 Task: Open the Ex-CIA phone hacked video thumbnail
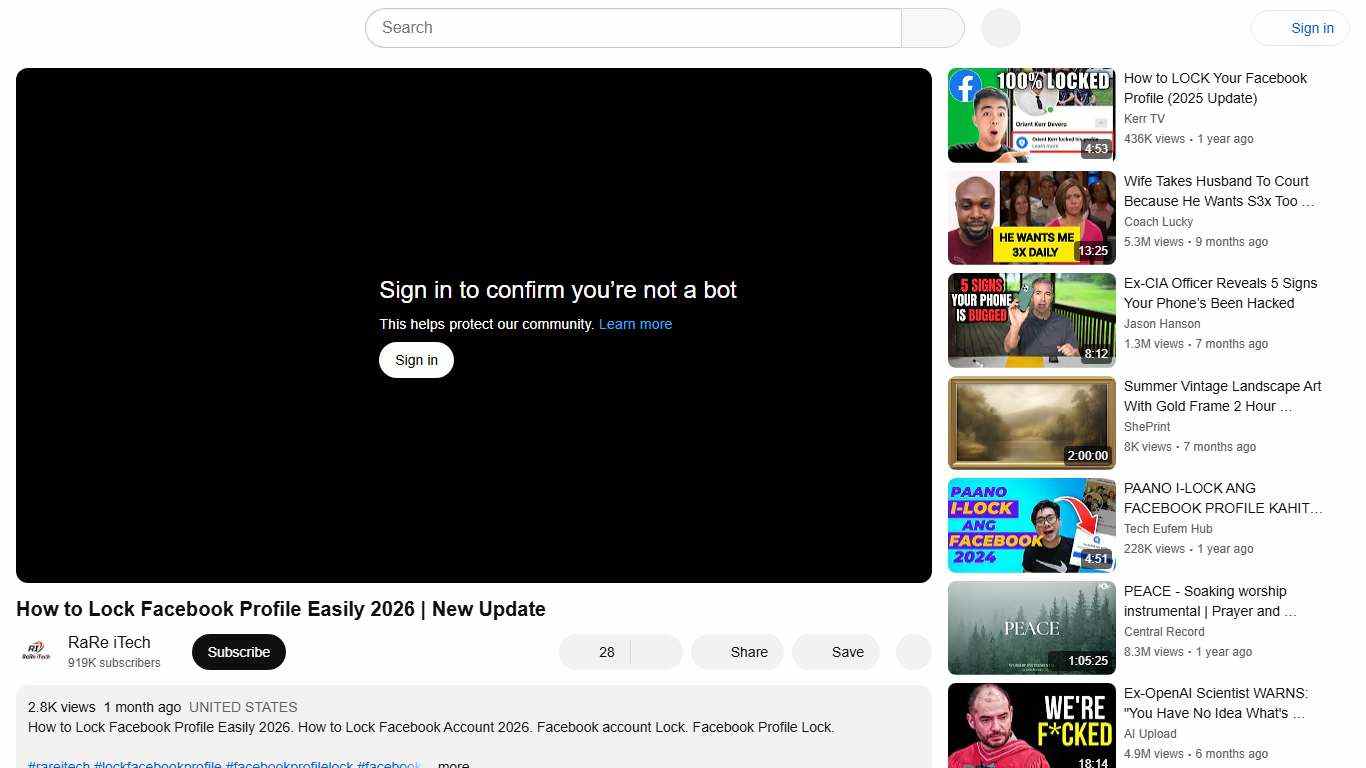point(1031,320)
